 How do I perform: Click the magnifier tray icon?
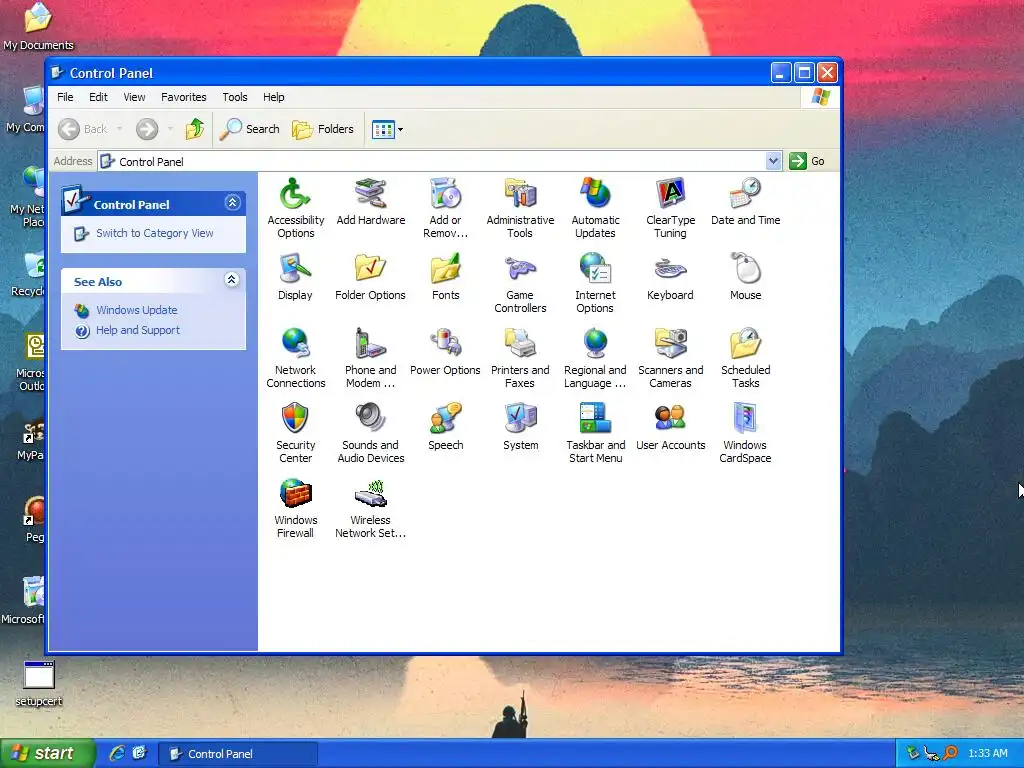tap(950, 754)
